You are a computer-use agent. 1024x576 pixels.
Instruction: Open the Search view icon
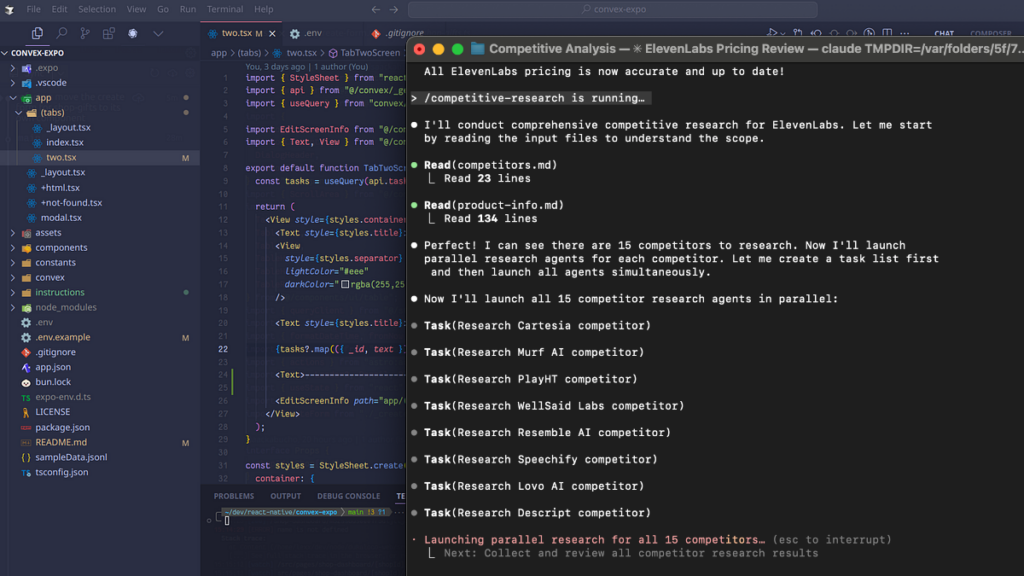click(62, 33)
